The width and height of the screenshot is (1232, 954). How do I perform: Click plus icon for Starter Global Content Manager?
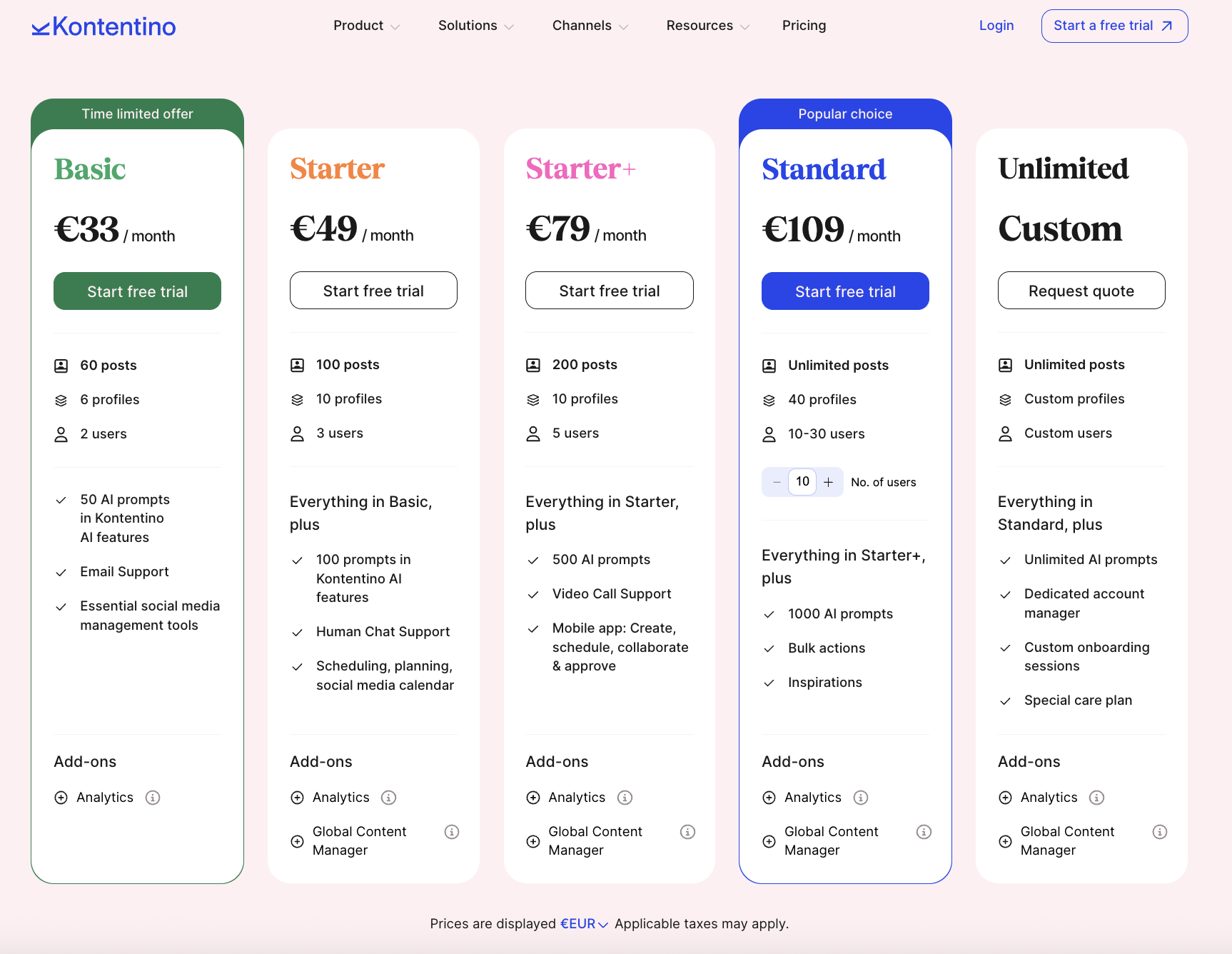pos(298,841)
